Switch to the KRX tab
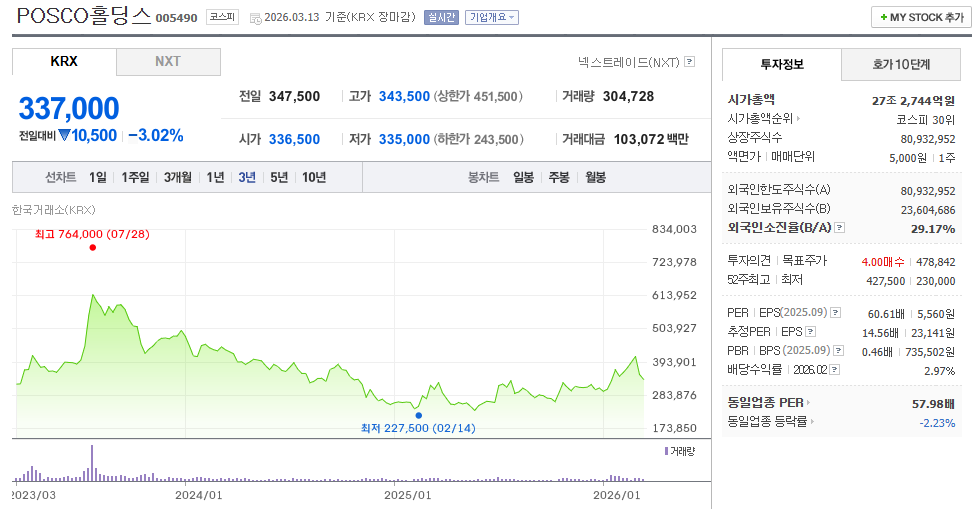Screen dimensions: 976x509 pyautogui.click(x=64, y=62)
